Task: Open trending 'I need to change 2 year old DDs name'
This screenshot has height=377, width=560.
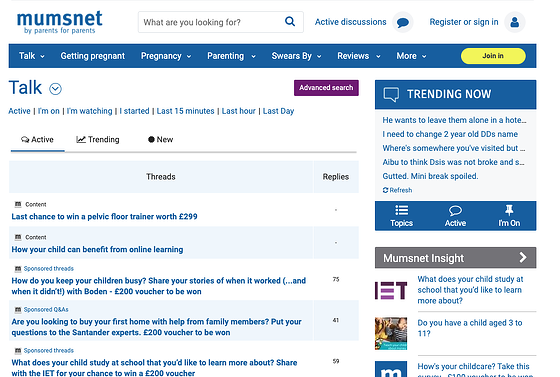Action: [450, 134]
